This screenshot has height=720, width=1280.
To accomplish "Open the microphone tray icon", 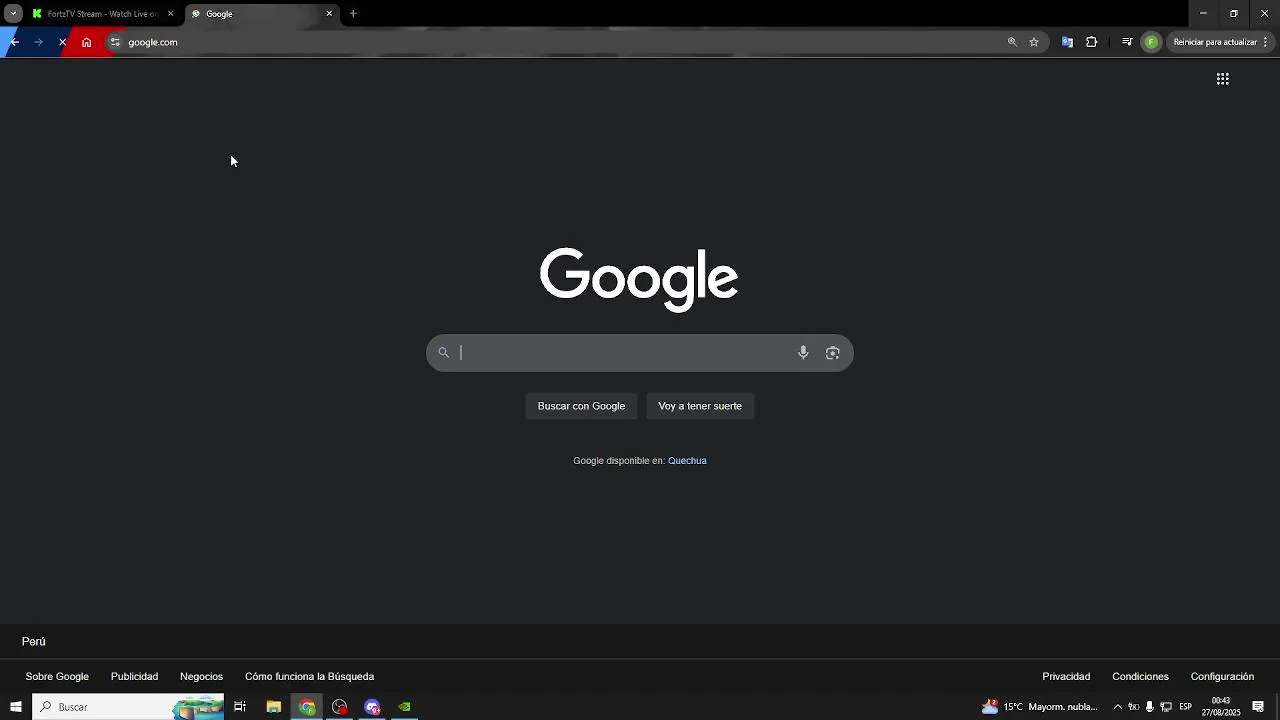I will pos(1150,707).
